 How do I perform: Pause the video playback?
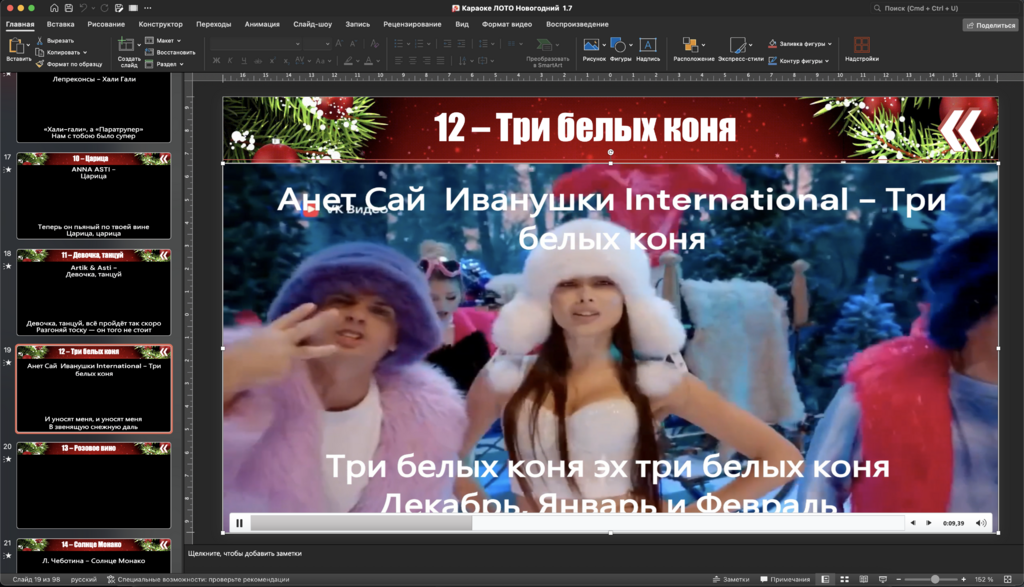pyautogui.click(x=240, y=523)
